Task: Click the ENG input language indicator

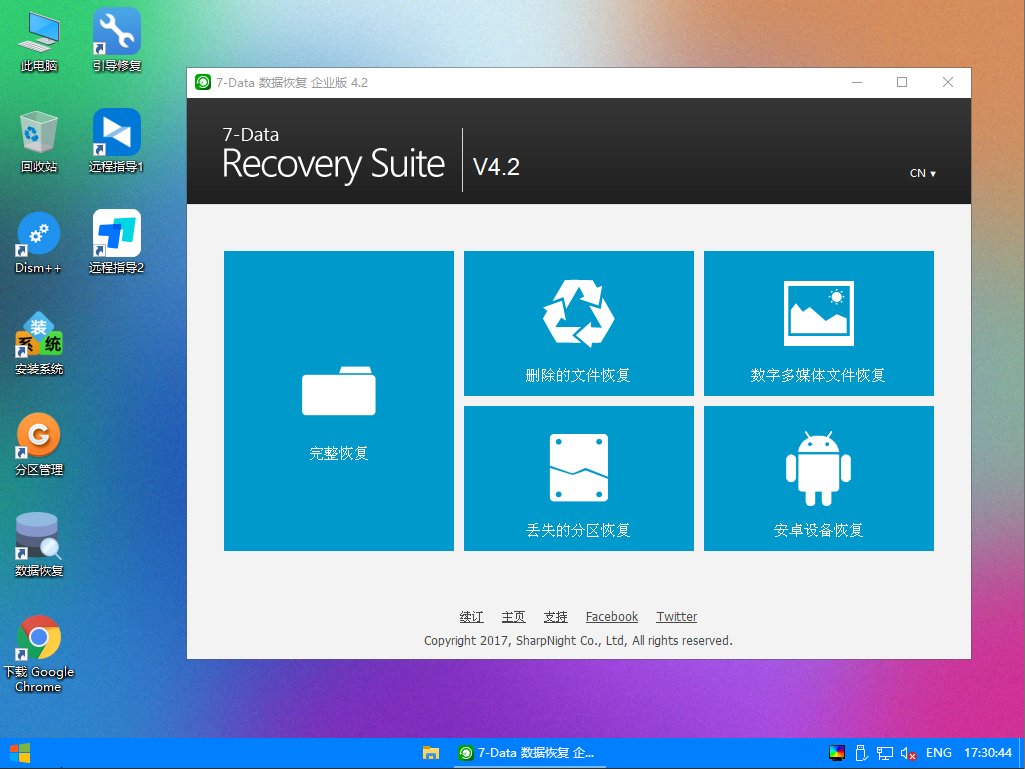Action: point(939,753)
